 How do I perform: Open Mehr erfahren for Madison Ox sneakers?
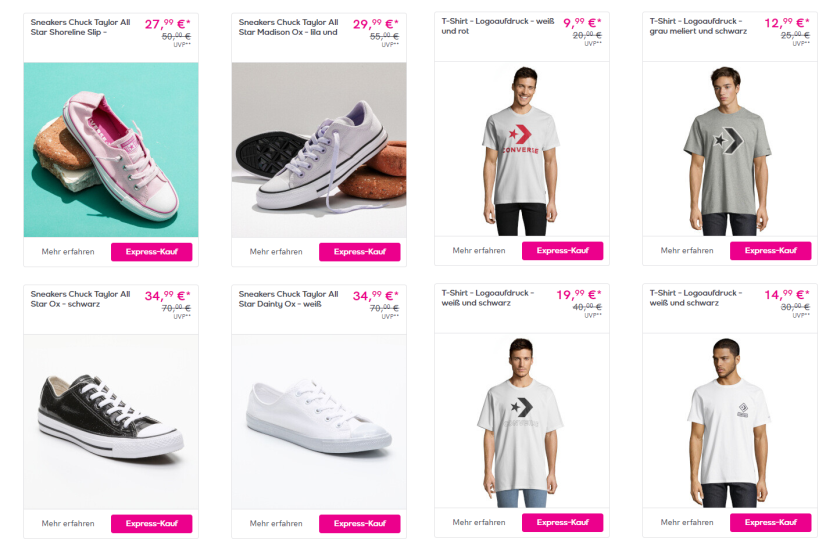tap(276, 251)
